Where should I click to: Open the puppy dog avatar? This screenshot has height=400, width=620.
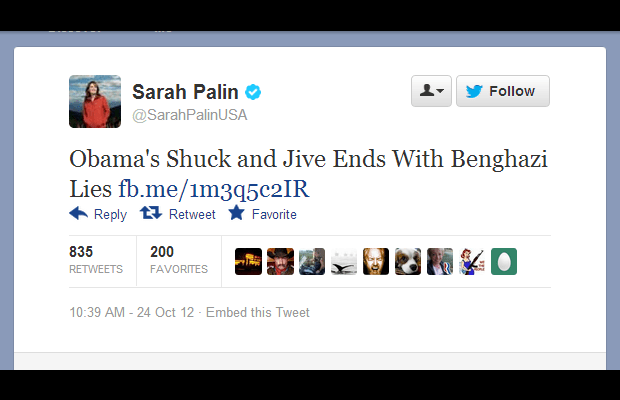408,261
